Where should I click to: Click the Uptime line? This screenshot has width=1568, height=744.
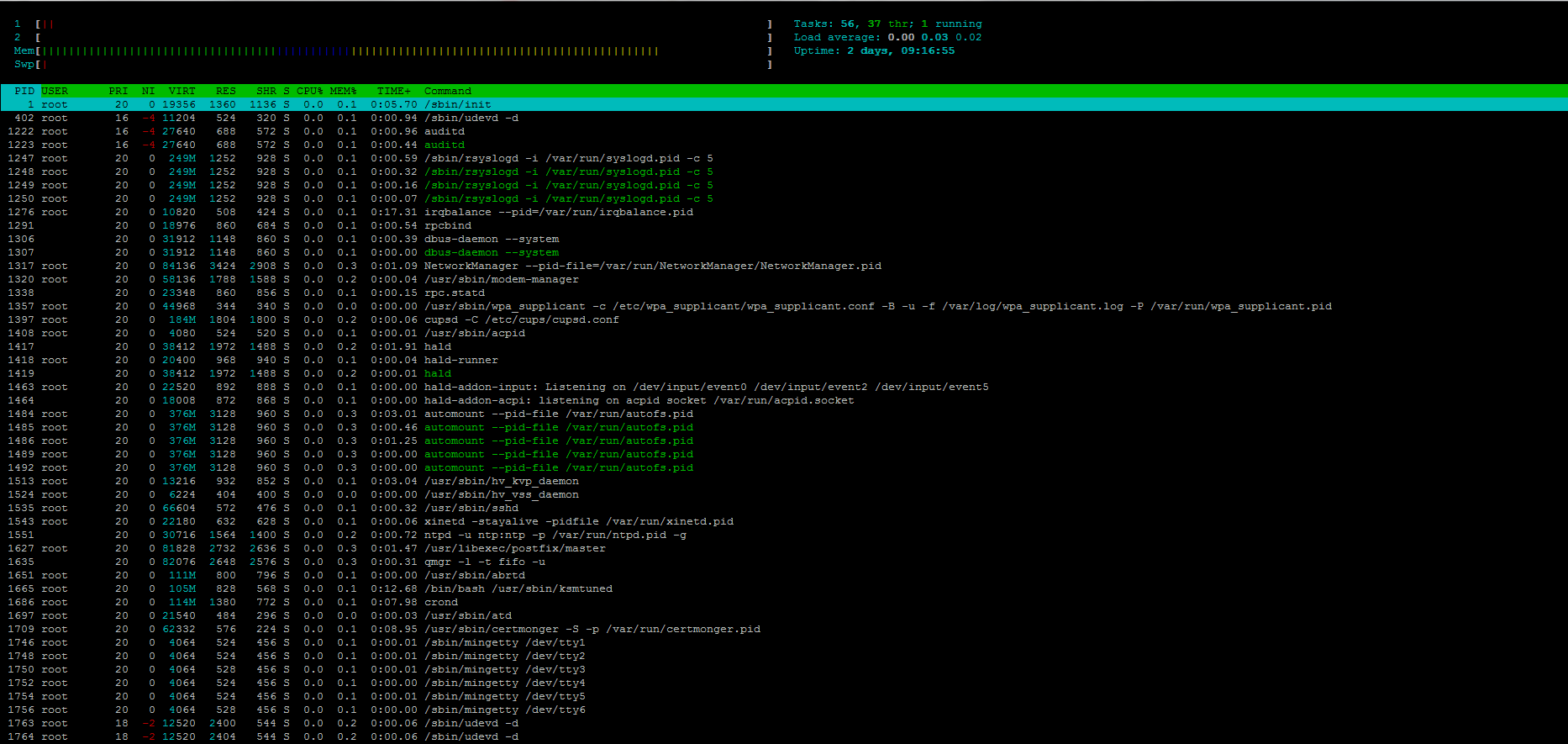[875, 50]
